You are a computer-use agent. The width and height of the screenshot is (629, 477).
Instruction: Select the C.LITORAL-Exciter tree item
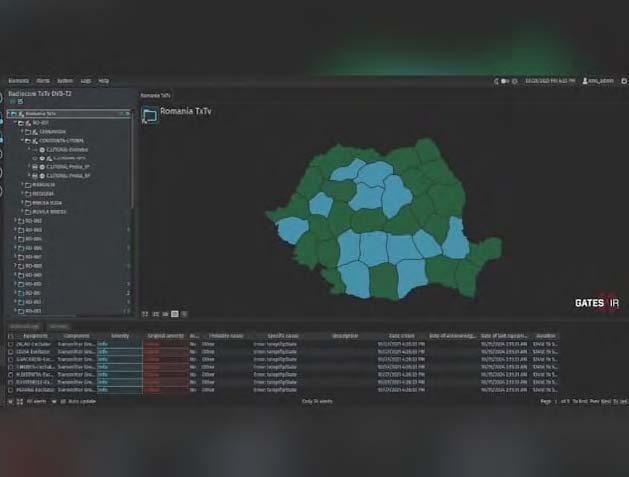[67, 150]
